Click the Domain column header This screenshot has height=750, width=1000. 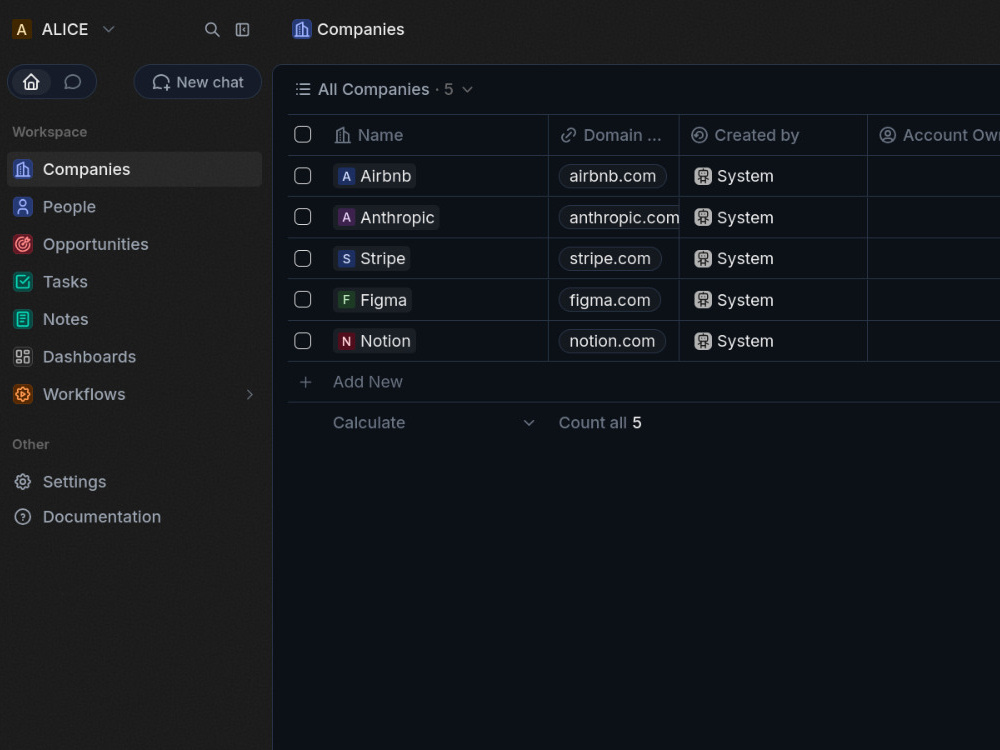pos(614,135)
